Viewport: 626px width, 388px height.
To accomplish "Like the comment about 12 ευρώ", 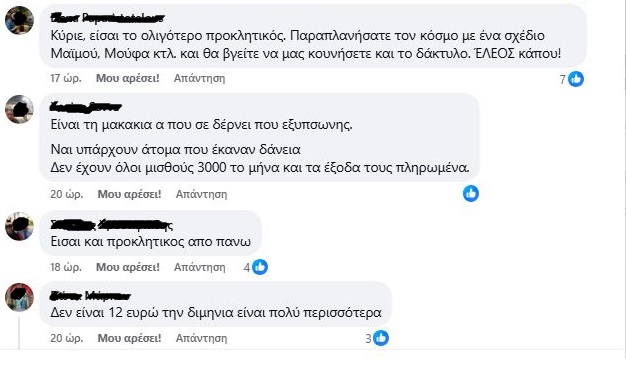I will 129,339.
